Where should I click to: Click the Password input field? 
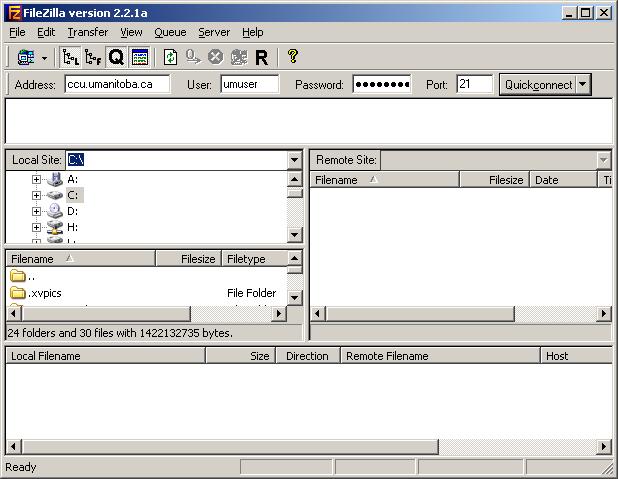pos(382,84)
